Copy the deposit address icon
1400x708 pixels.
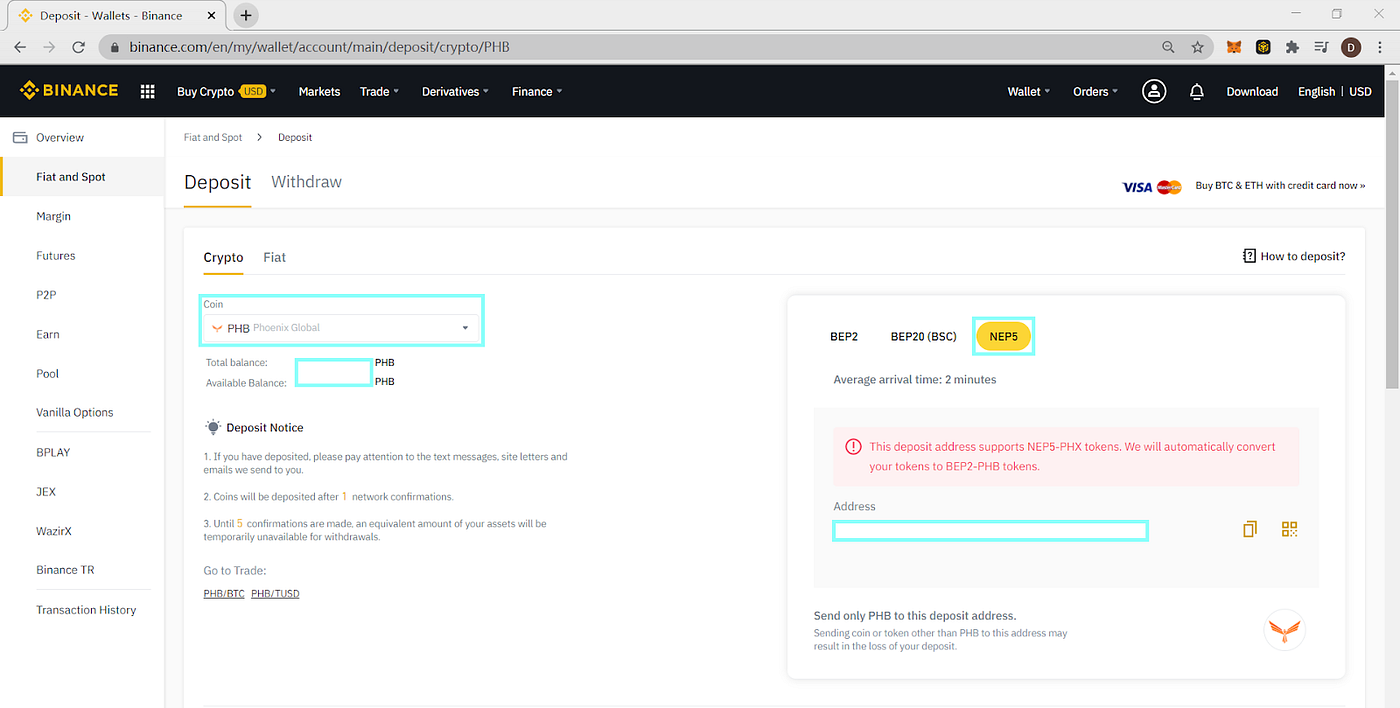1249,529
